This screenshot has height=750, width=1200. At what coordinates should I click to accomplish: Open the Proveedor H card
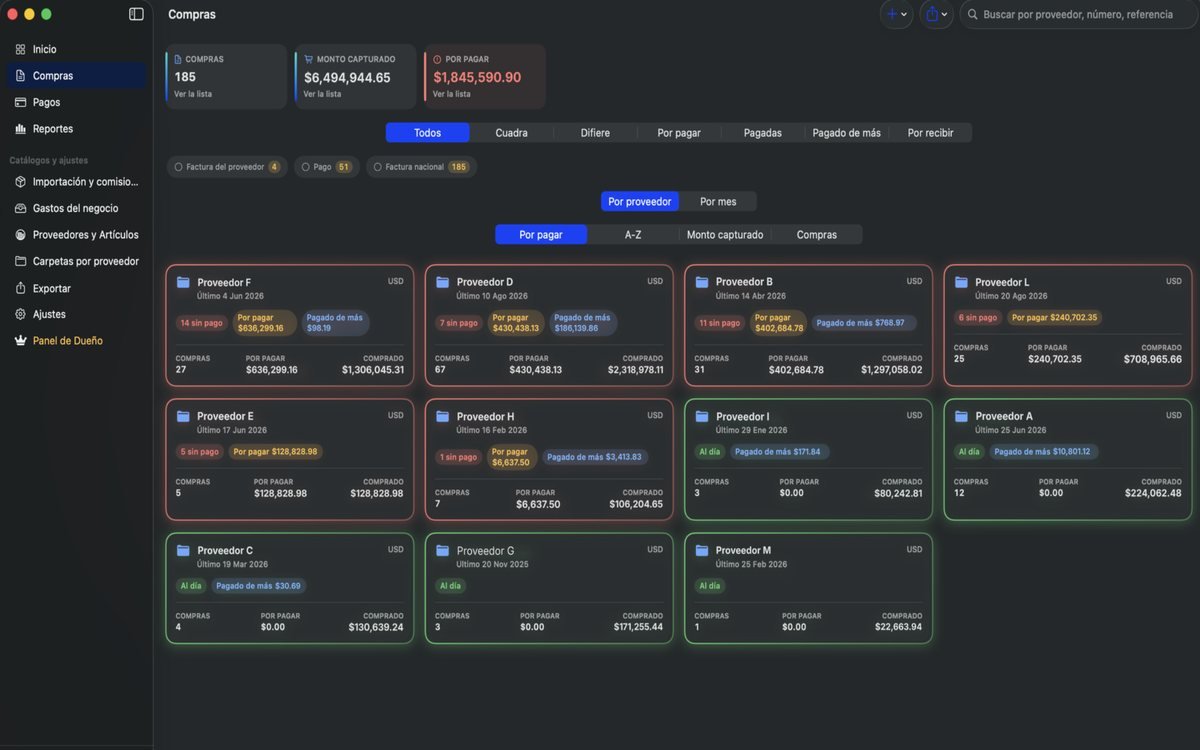549,460
